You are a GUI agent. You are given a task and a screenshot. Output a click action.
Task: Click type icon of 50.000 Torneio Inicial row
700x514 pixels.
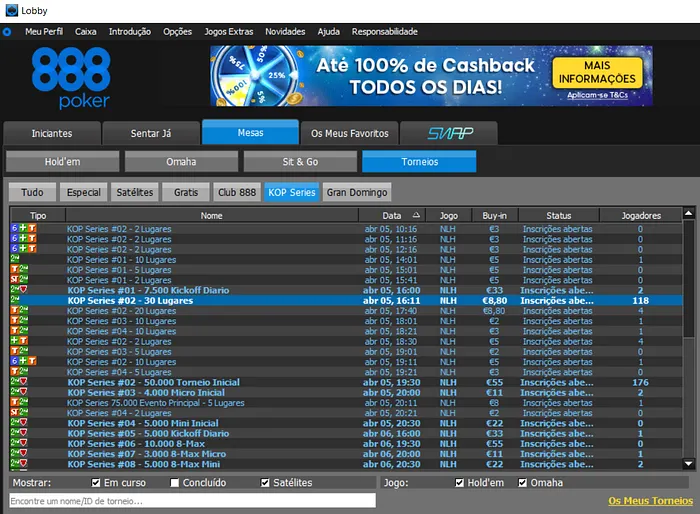[x=19, y=382]
